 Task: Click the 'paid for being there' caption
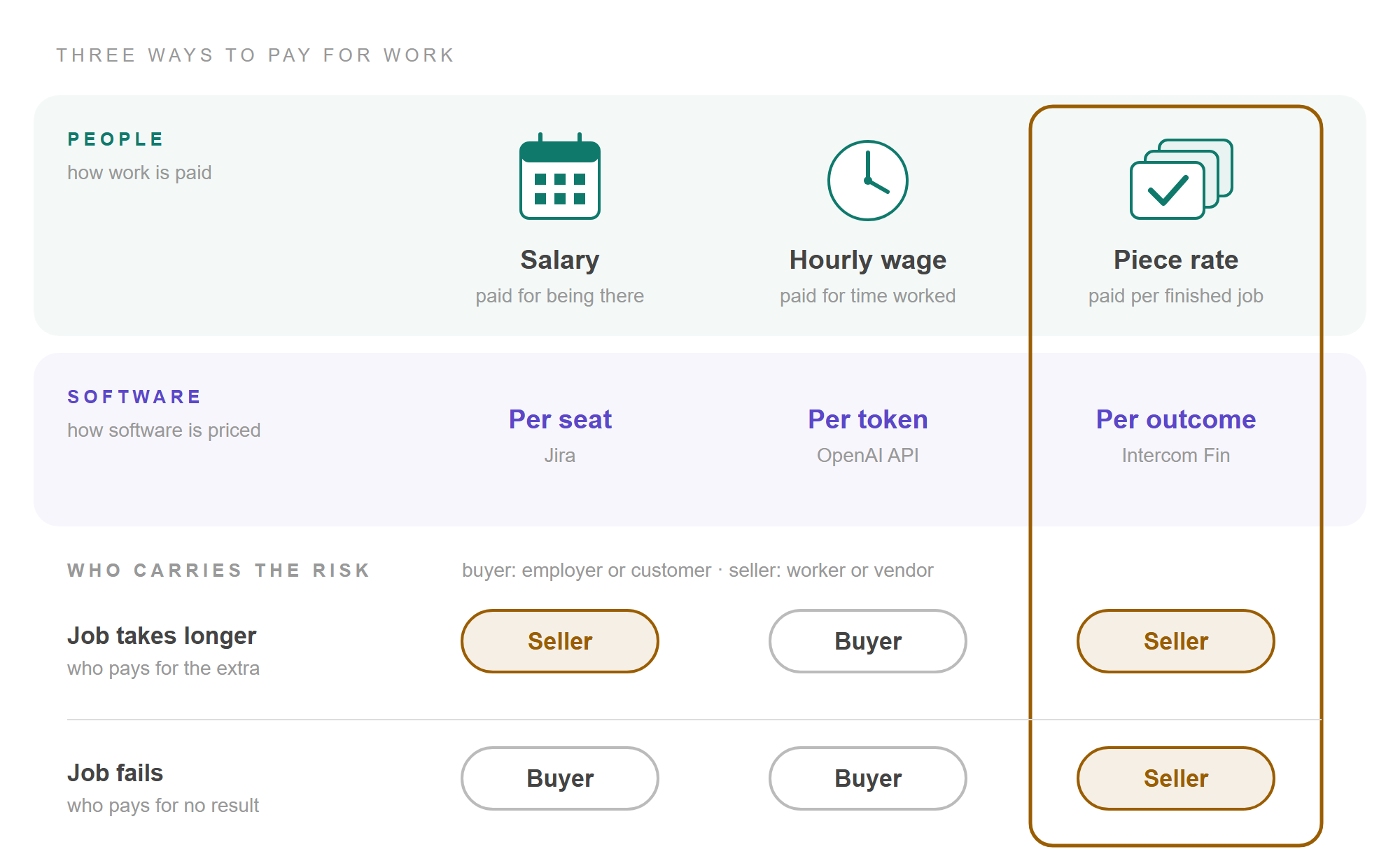click(560, 296)
